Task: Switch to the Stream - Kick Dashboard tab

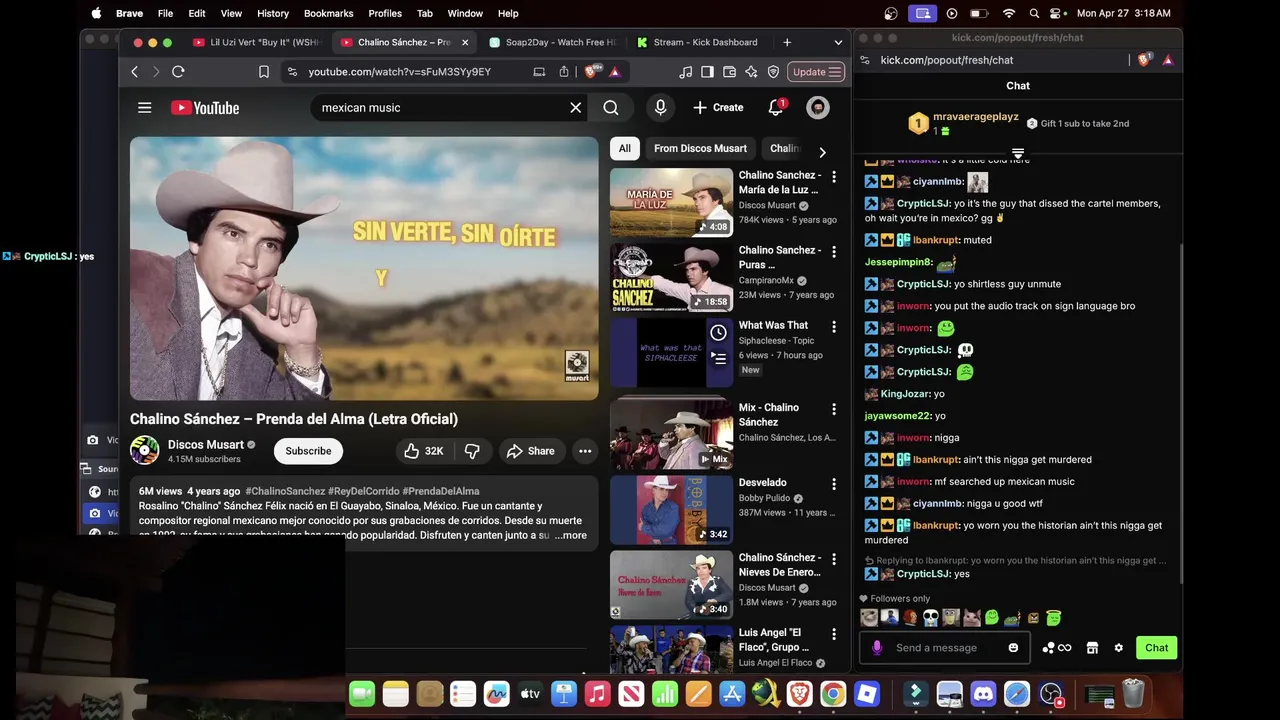Action: pyautogui.click(x=700, y=42)
